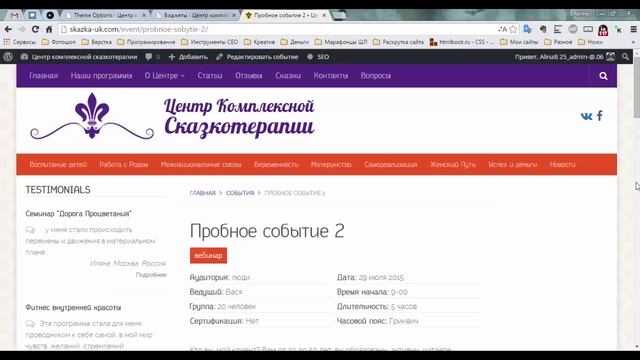Click translate page icon in address bar
The height and width of the screenshot is (360, 640).
(502, 29)
